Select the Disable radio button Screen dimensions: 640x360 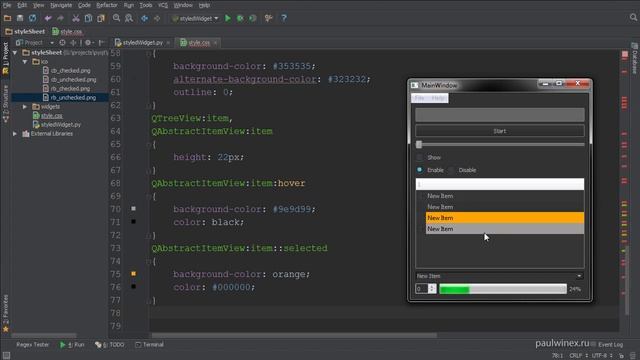pos(451,170)
